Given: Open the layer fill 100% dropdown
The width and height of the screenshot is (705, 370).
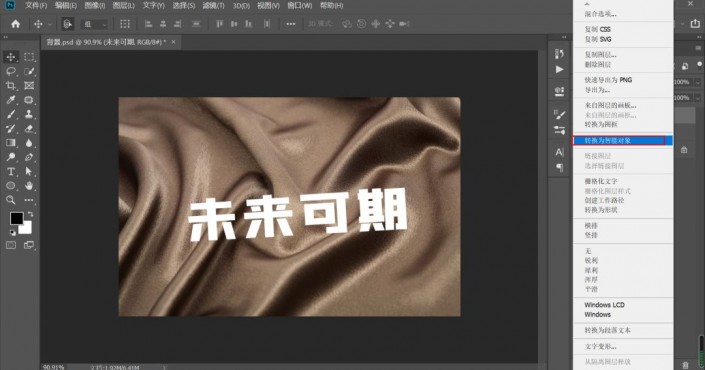Looking at the screenshot, I should [x=698, y=98].
